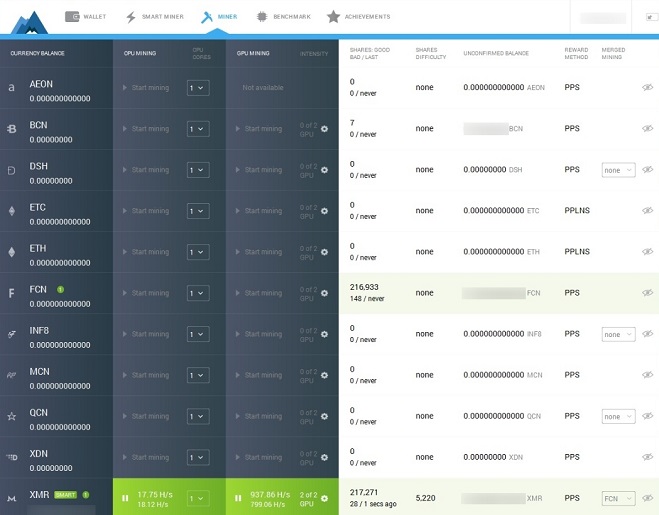Click the green notification badge next to FCN
Image resolution: width=659 pixels, height=515 pixels.
61,290
